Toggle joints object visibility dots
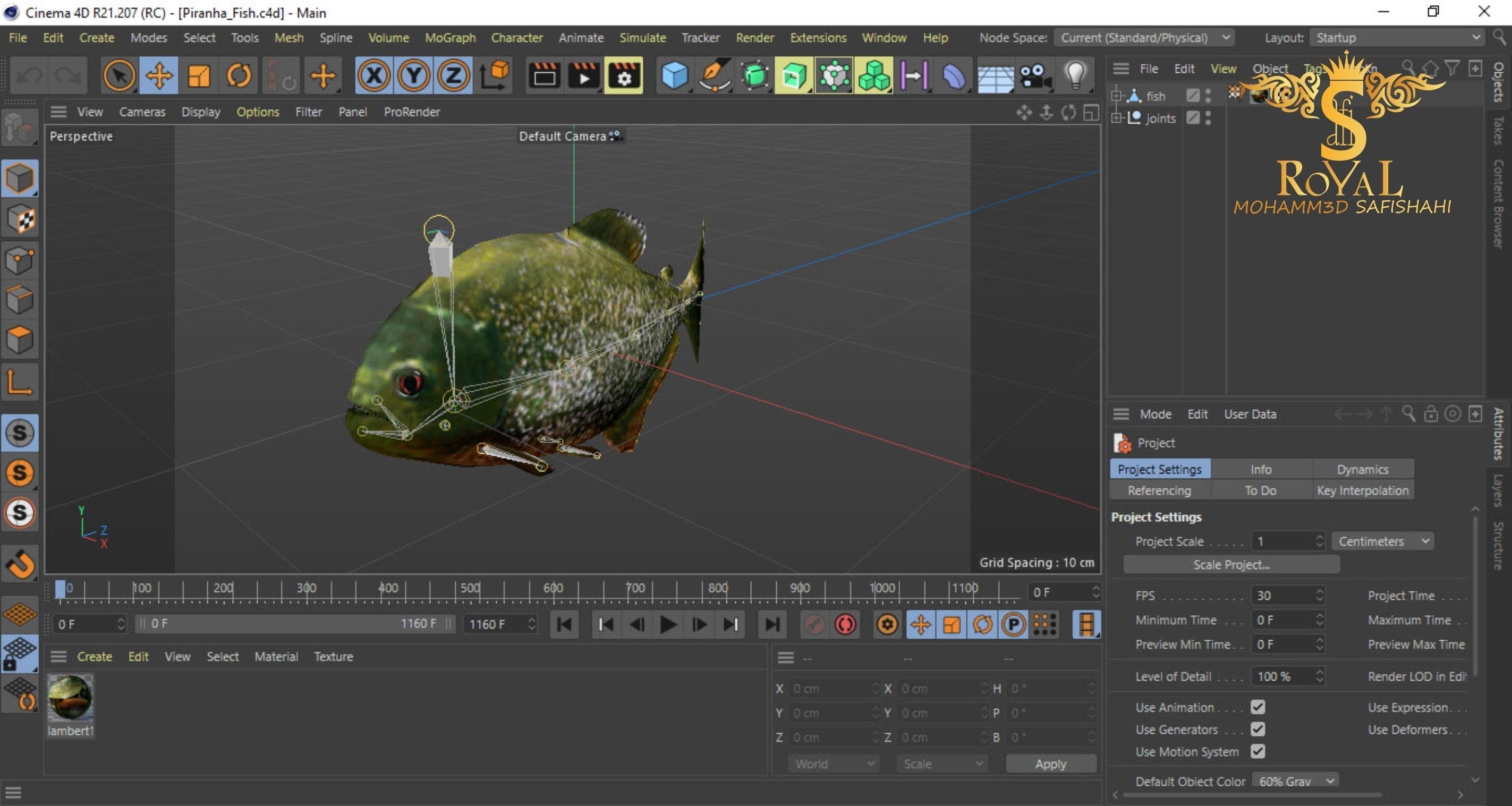 [1208, 117]
